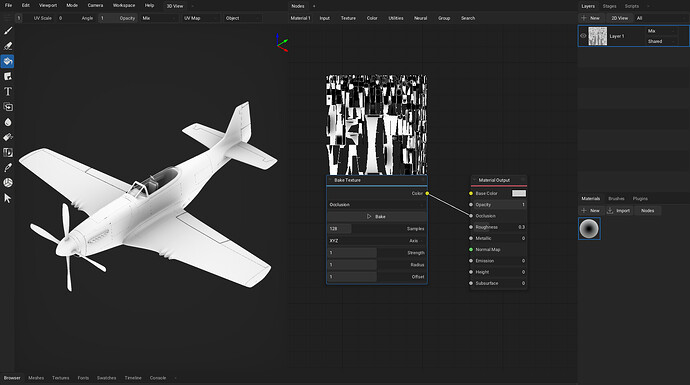Click the play icon on Bake button
The height and width of the screenshot is (385, 690).
pyautogui.click(x=369, y=216)
